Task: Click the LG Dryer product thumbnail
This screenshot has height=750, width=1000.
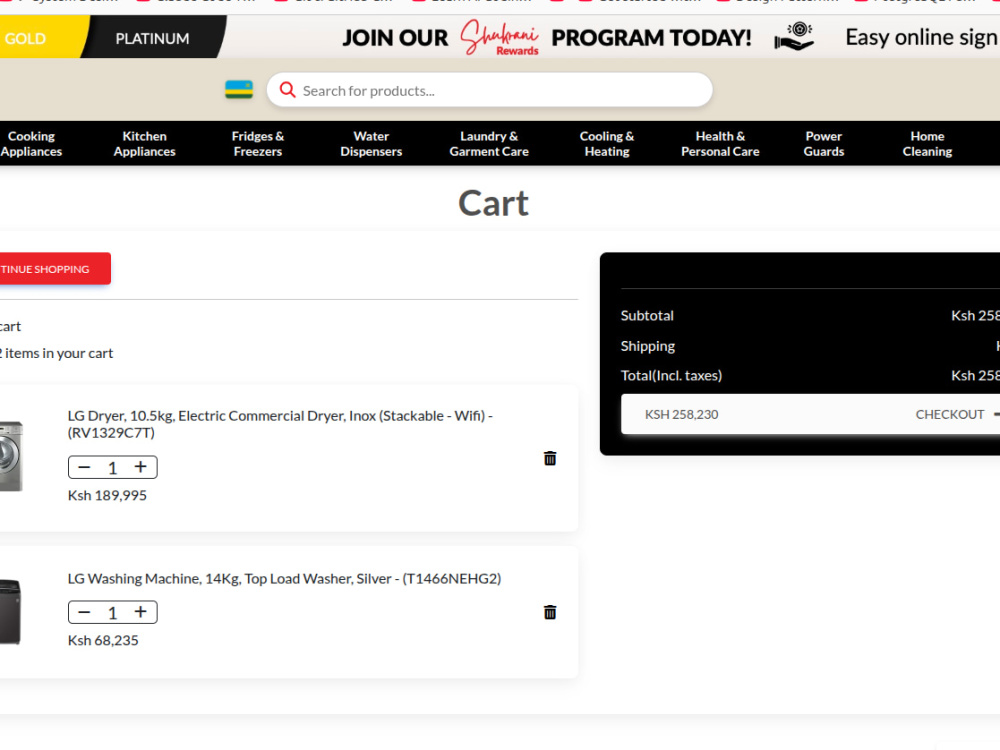Action: coord(11,456)
